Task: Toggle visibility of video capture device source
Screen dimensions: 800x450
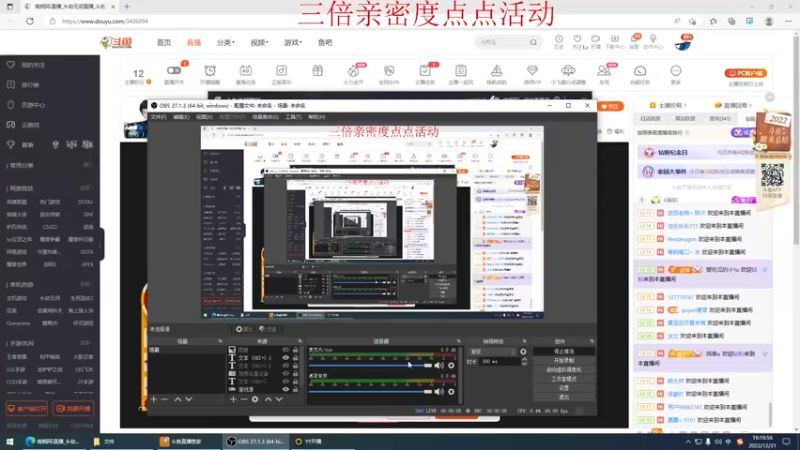Action: (x=286, y=373)
